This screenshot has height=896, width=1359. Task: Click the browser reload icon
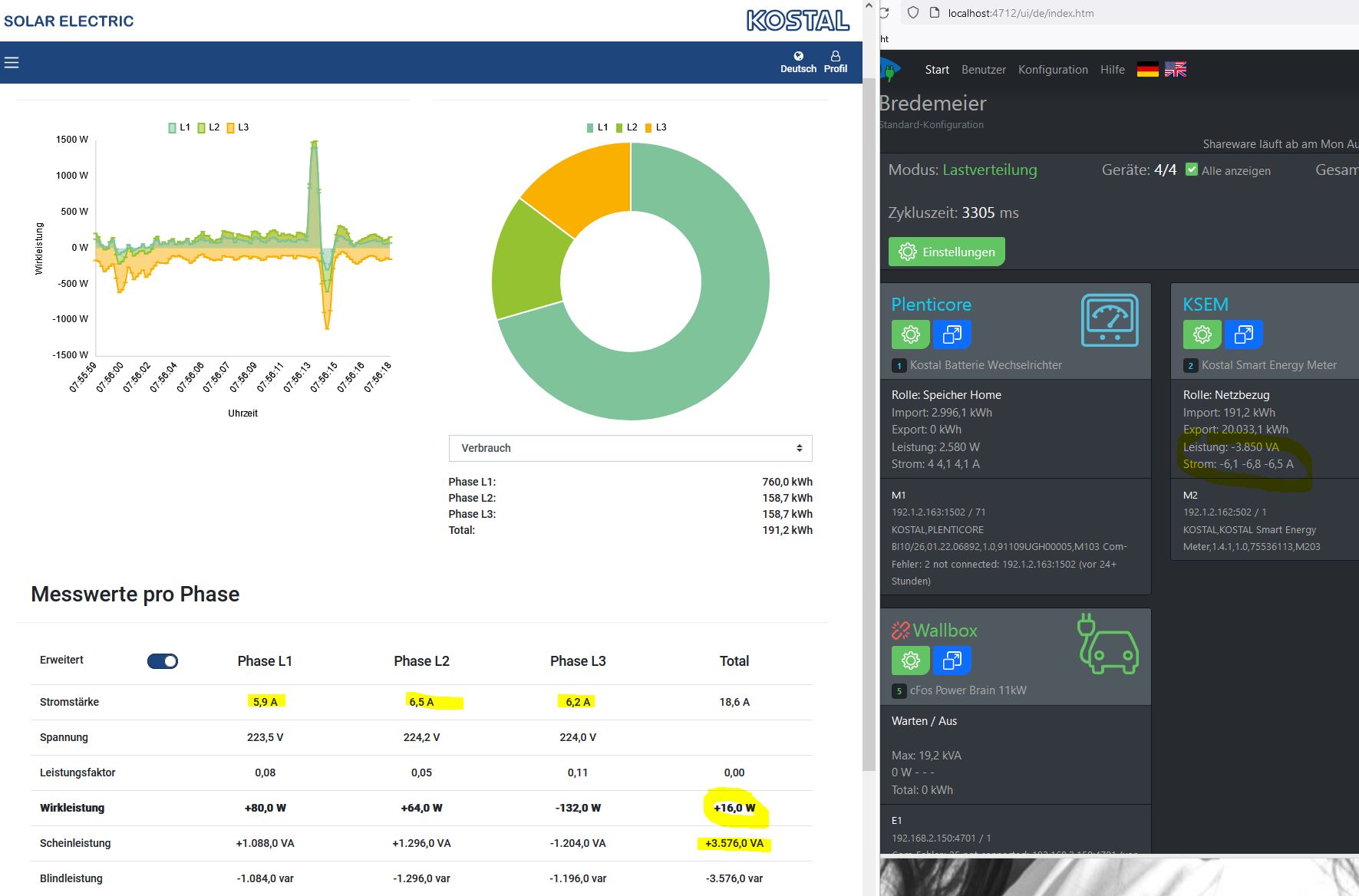click(885, 13)
